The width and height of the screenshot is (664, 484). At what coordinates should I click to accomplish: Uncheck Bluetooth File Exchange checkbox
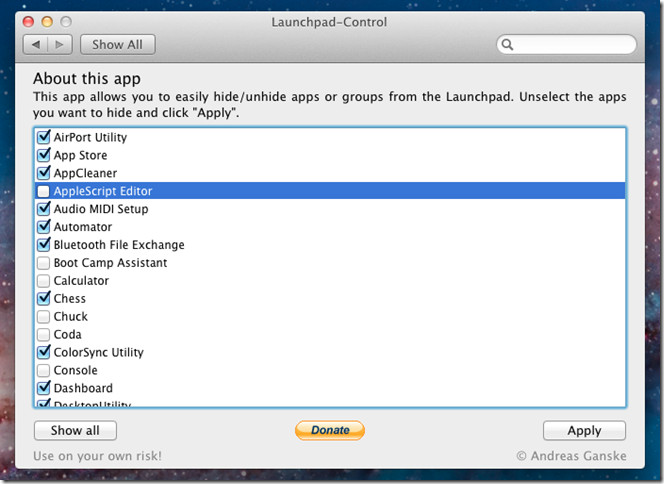click(x=44, y=245)
